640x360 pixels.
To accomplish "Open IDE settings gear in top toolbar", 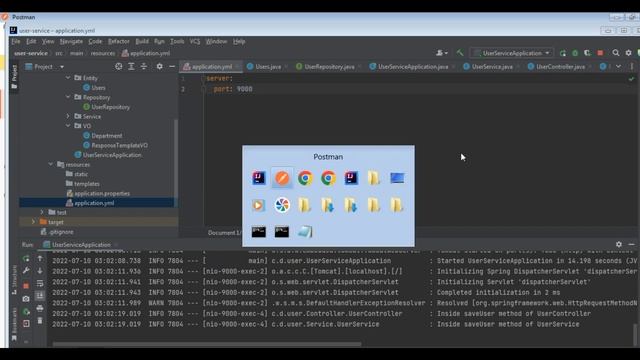I will [x=629, y=53].
